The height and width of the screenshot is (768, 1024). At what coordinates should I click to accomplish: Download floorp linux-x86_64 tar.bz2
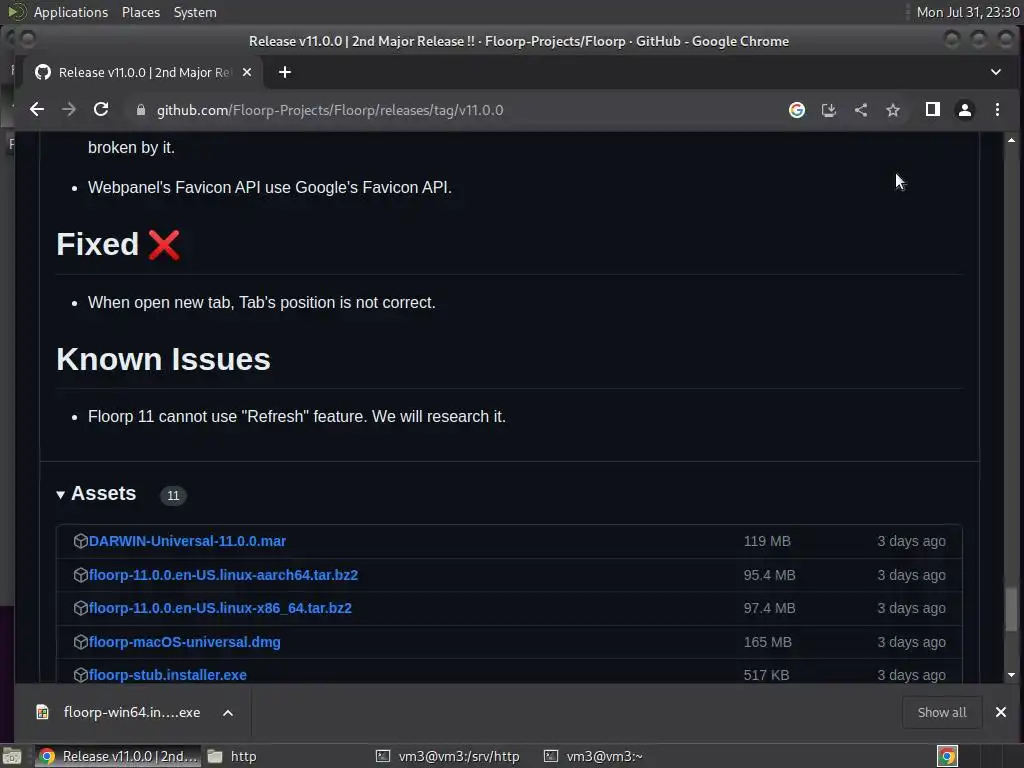220,608
